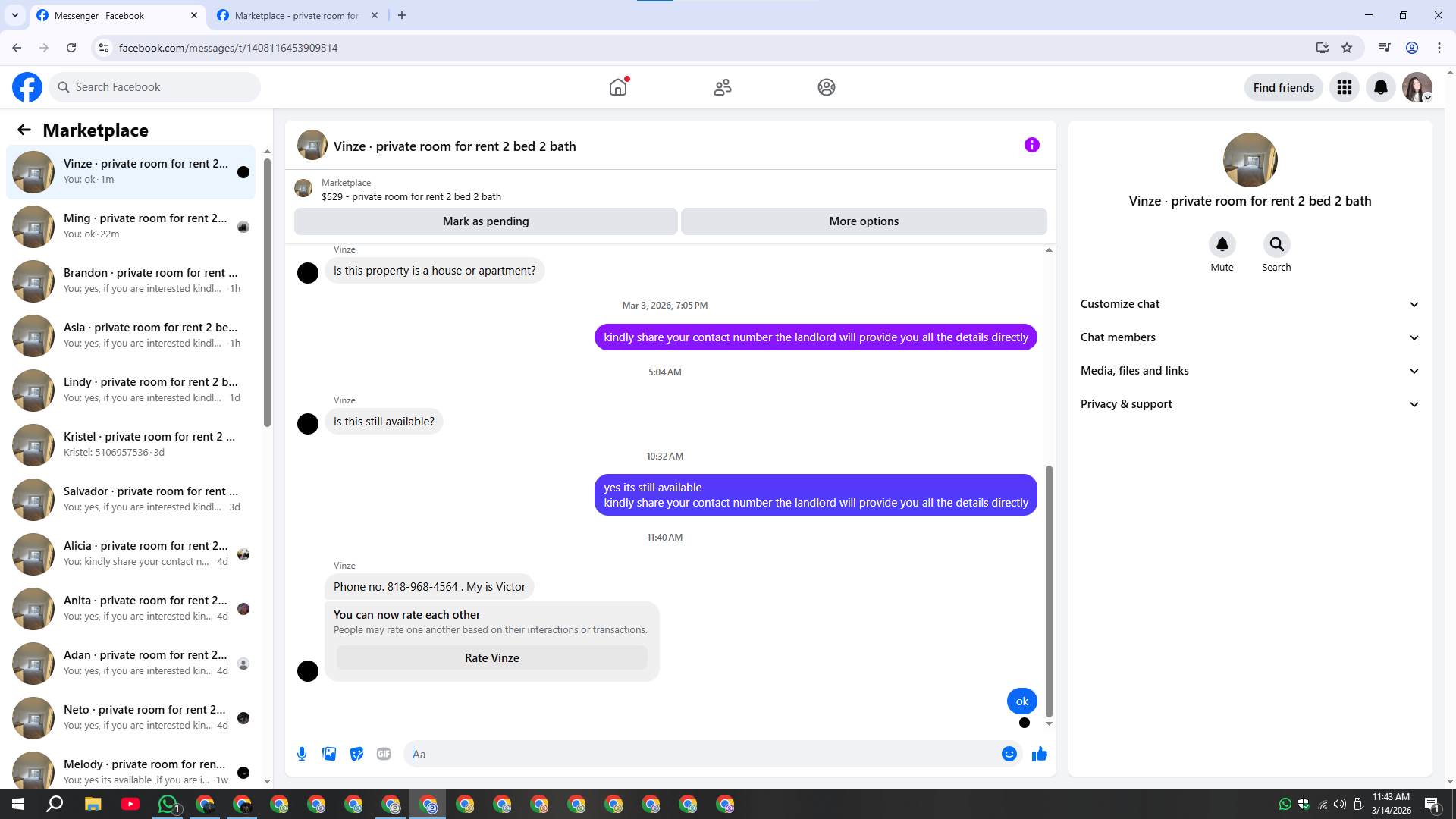Click Vinze's phone number message

429,587
